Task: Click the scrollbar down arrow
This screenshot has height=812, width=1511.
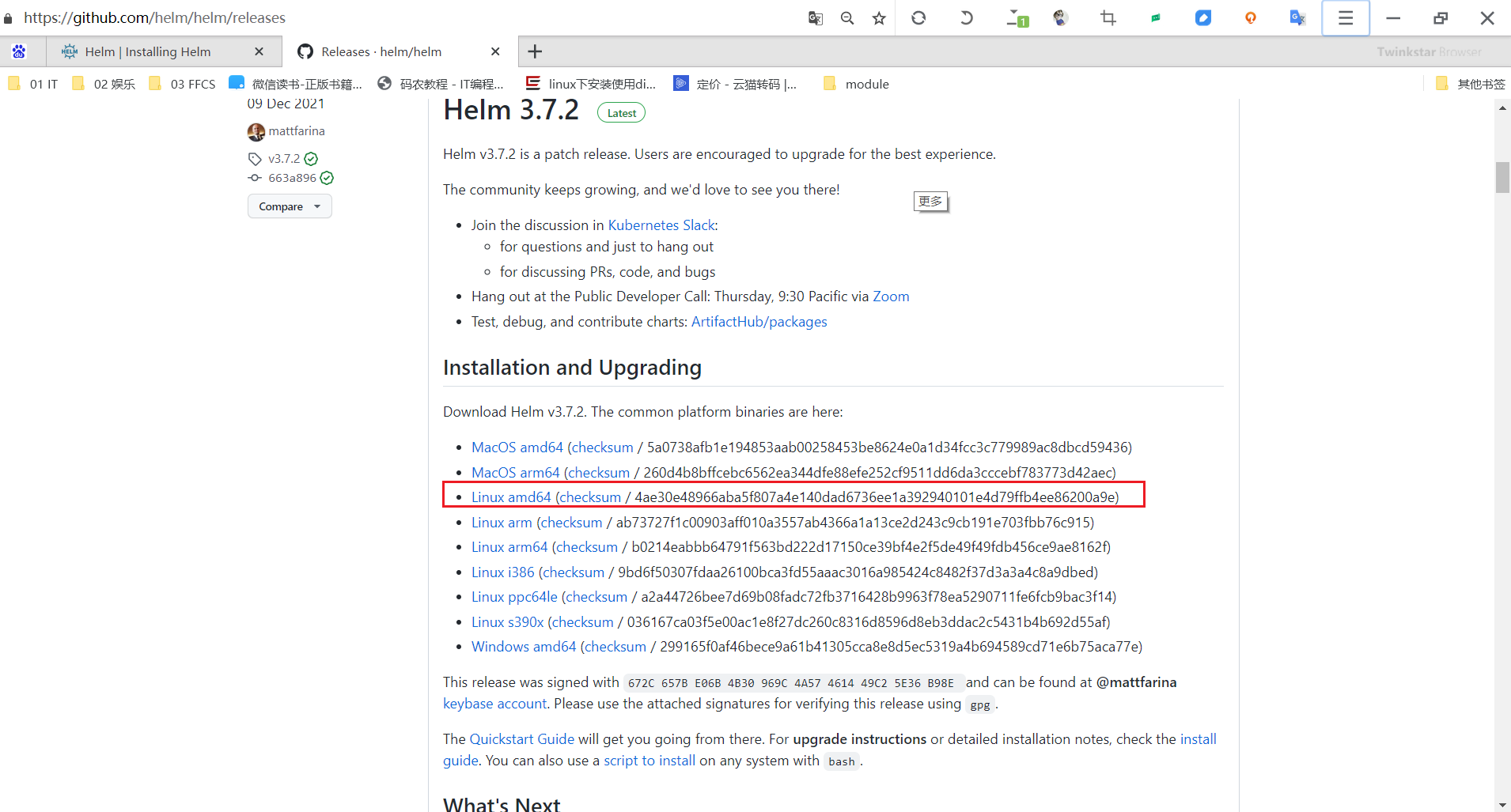Action: coord(1502,804)
